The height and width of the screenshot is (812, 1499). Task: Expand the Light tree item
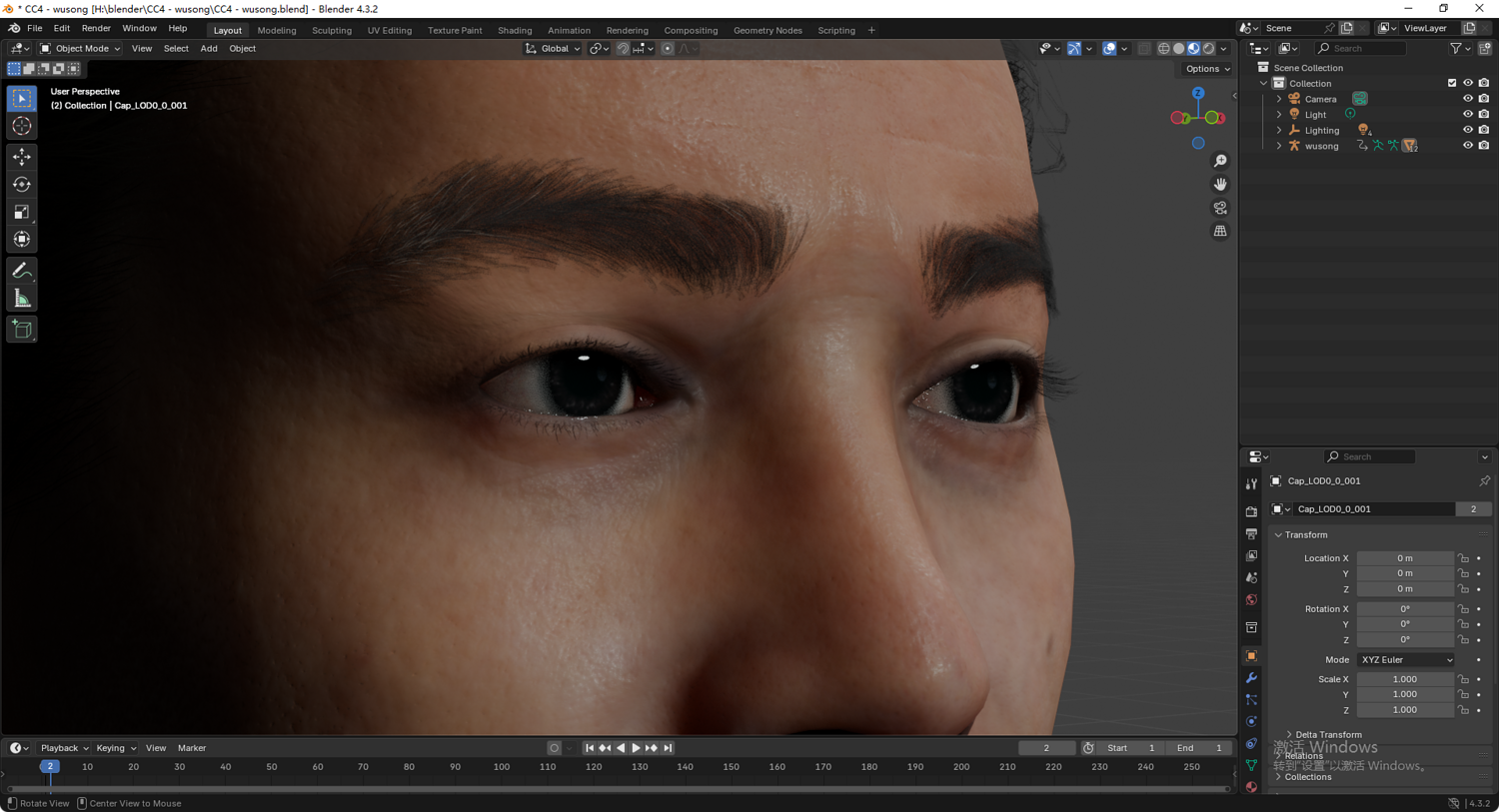(1279, 114)
